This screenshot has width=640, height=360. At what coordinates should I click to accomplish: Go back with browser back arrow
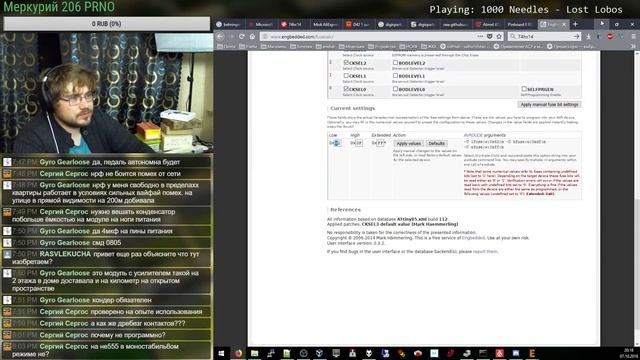[x=220, y=36]
